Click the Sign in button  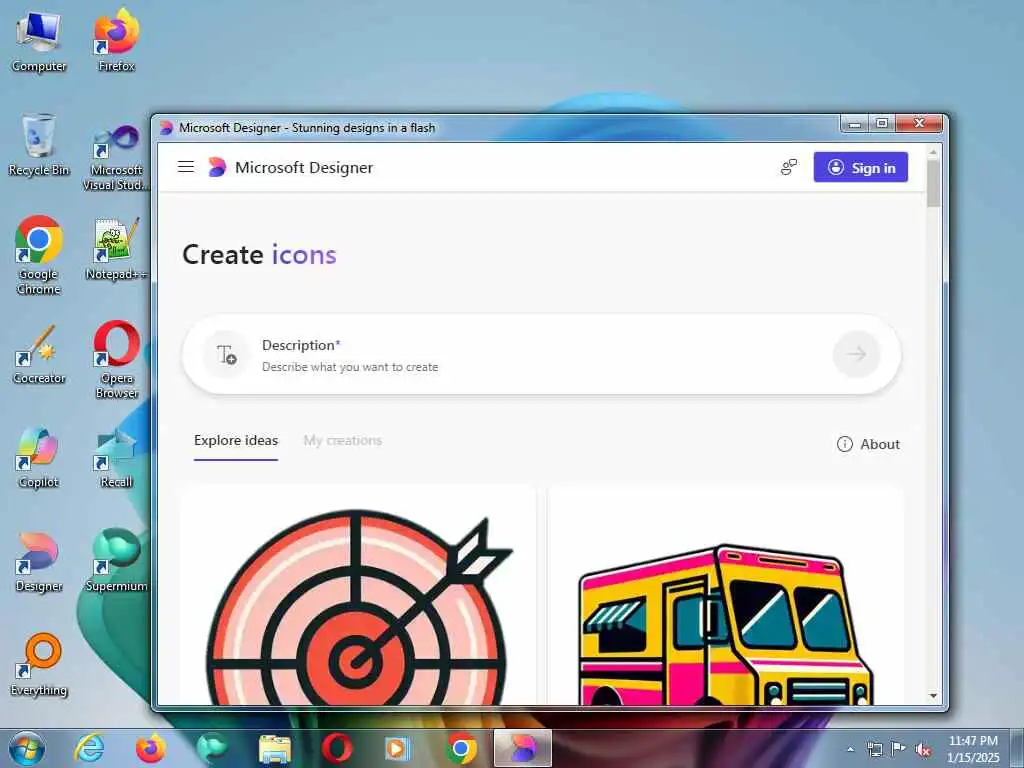860,167
